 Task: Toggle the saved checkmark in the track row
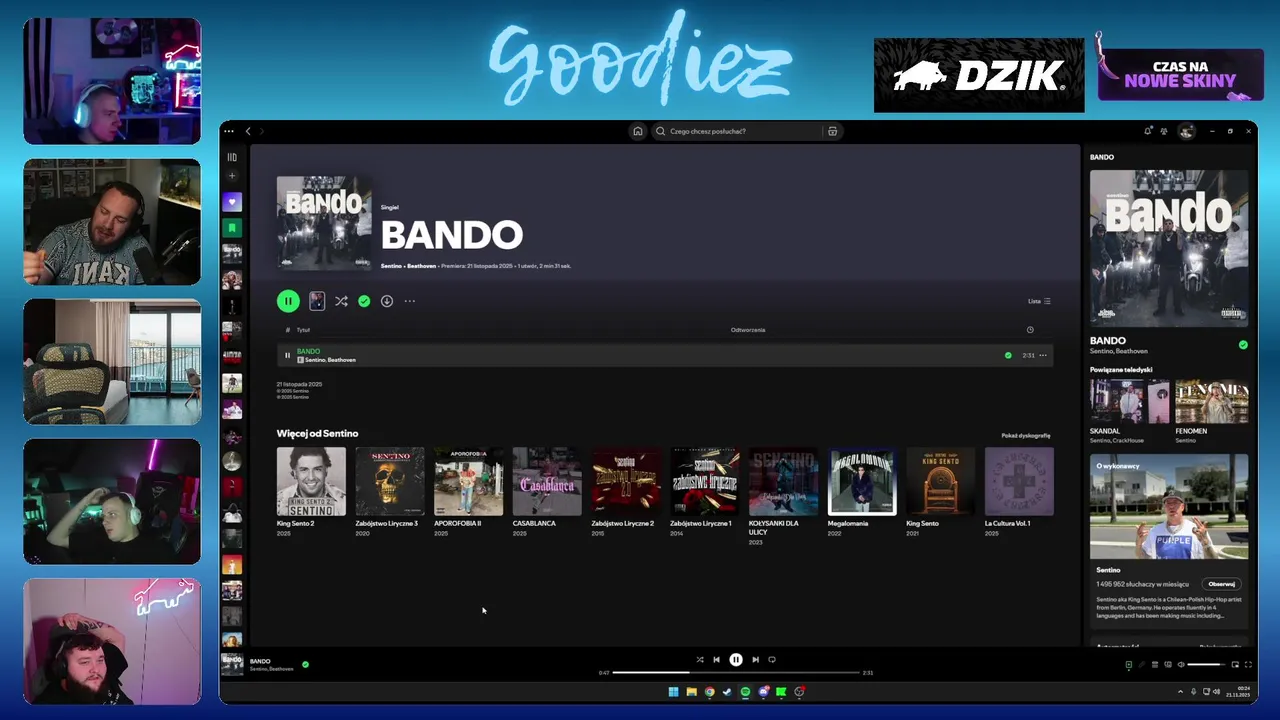pos(1008,355)
